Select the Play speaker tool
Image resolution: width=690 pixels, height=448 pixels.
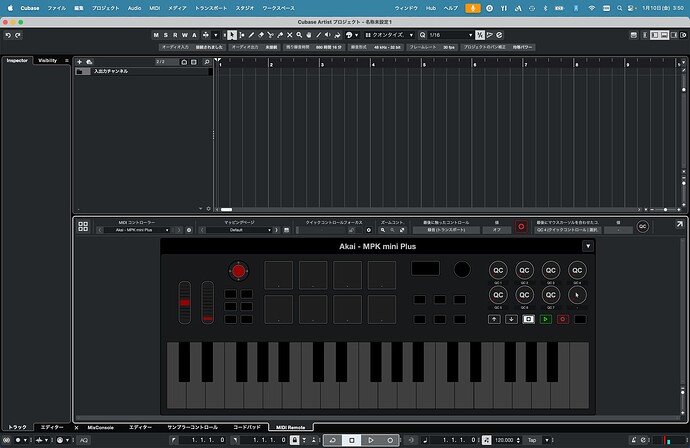point(328,35)
